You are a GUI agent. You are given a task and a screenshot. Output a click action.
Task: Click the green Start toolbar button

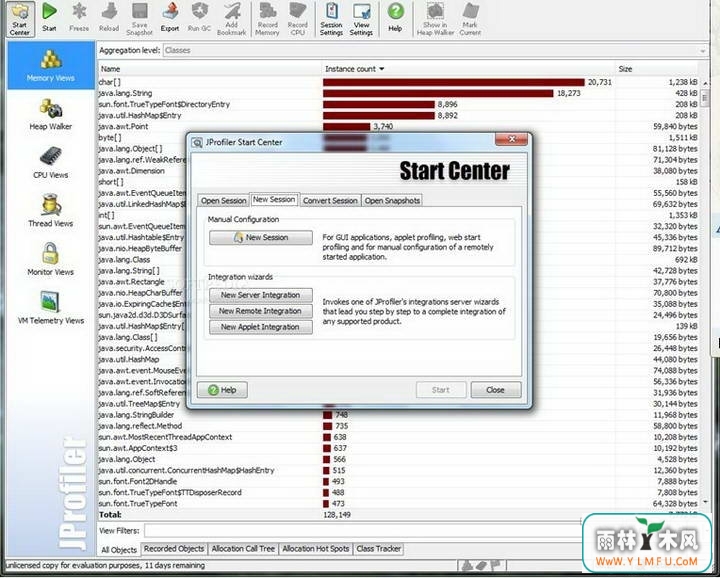(49, 17)
